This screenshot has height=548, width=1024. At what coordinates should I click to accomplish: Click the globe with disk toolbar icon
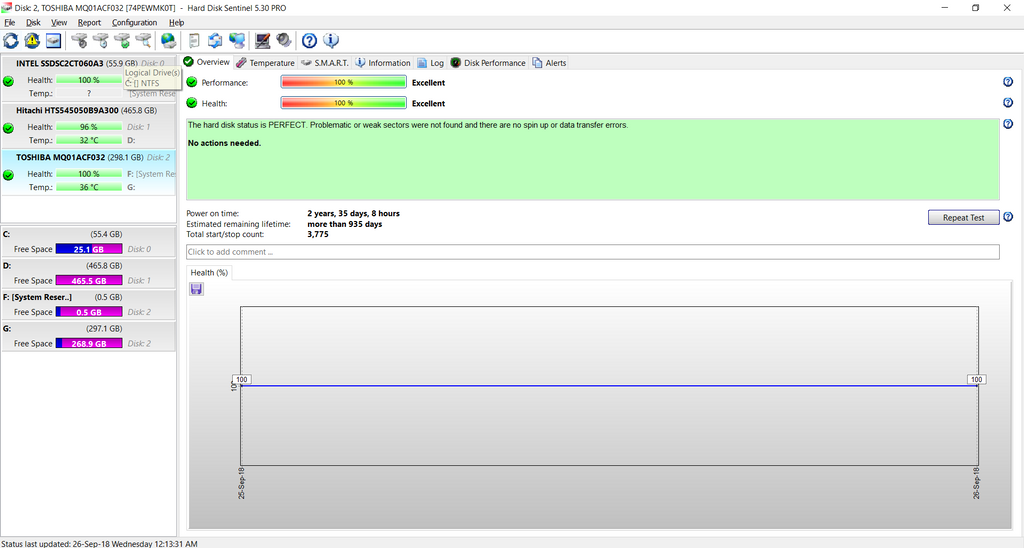pyautogui.click(x=168, y=40)
